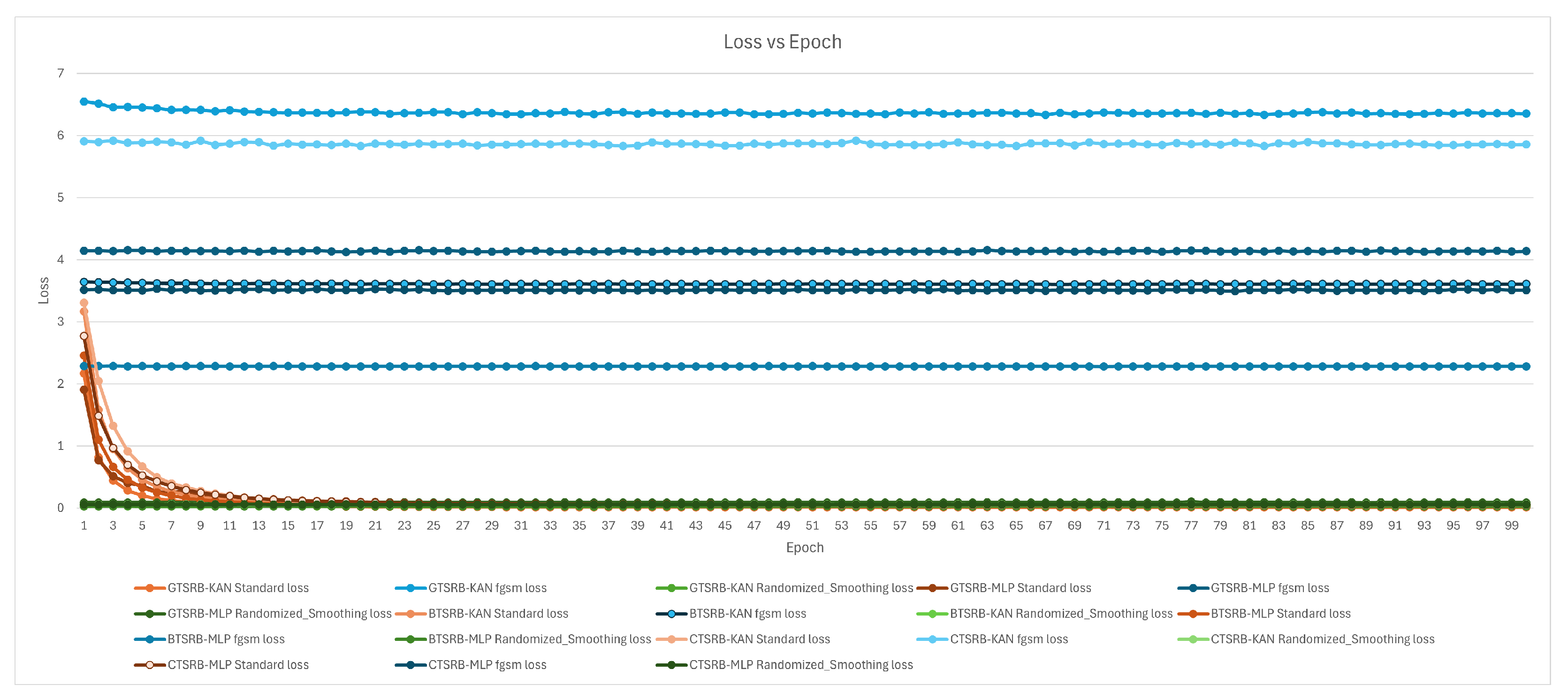Viewport: 1568px width, 700px height.
Task: Select the Loss vertical axis title
Action: (44, 290)
